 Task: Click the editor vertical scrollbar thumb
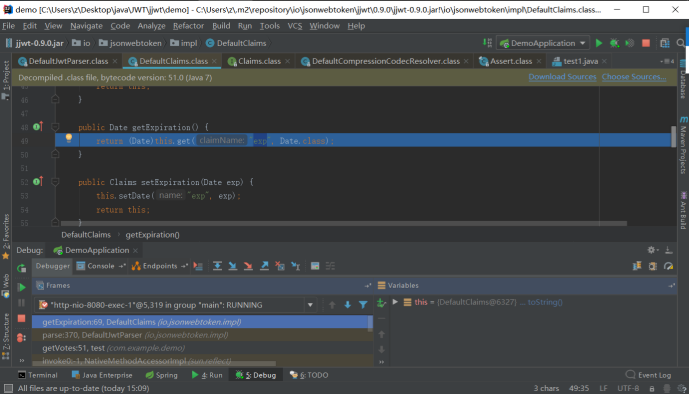[x=673, y=137]
